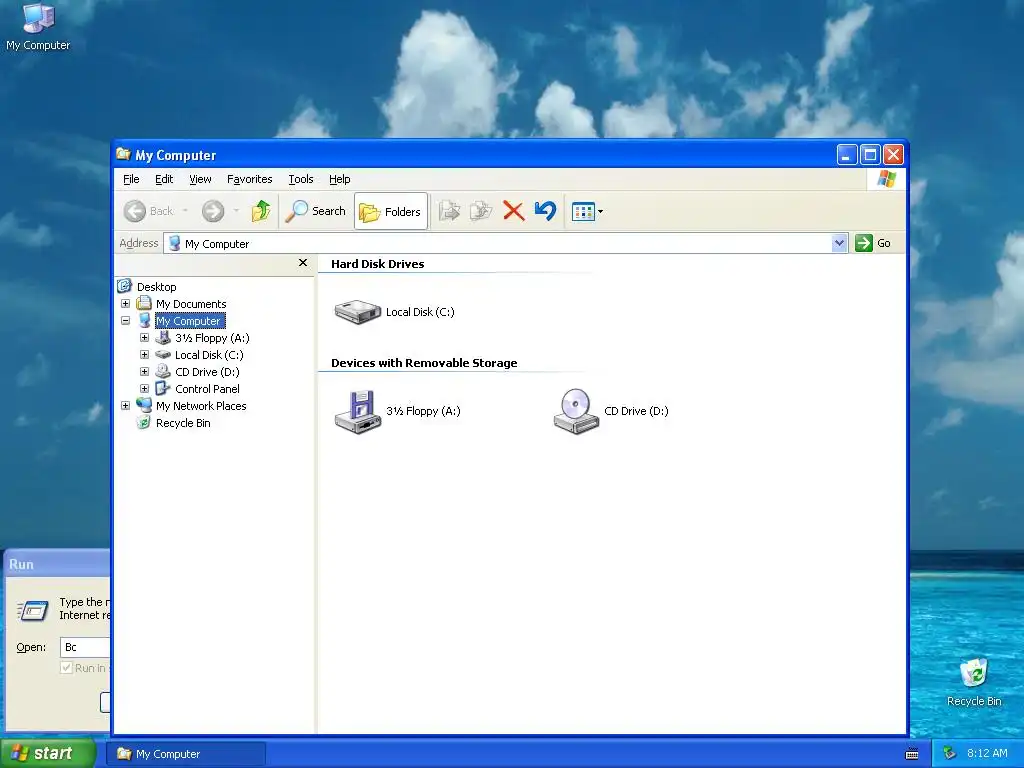The height and width of the screenshot is (768, 1024).
Task: Open the View menu
Action: tap(200, 179)
